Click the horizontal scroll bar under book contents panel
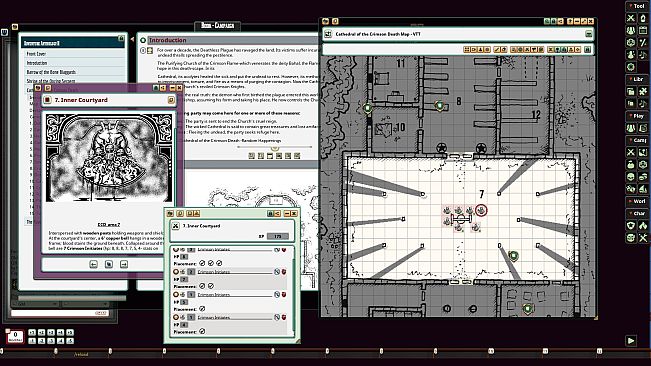This screenshot has width=651, height=366. coord(72,298)
